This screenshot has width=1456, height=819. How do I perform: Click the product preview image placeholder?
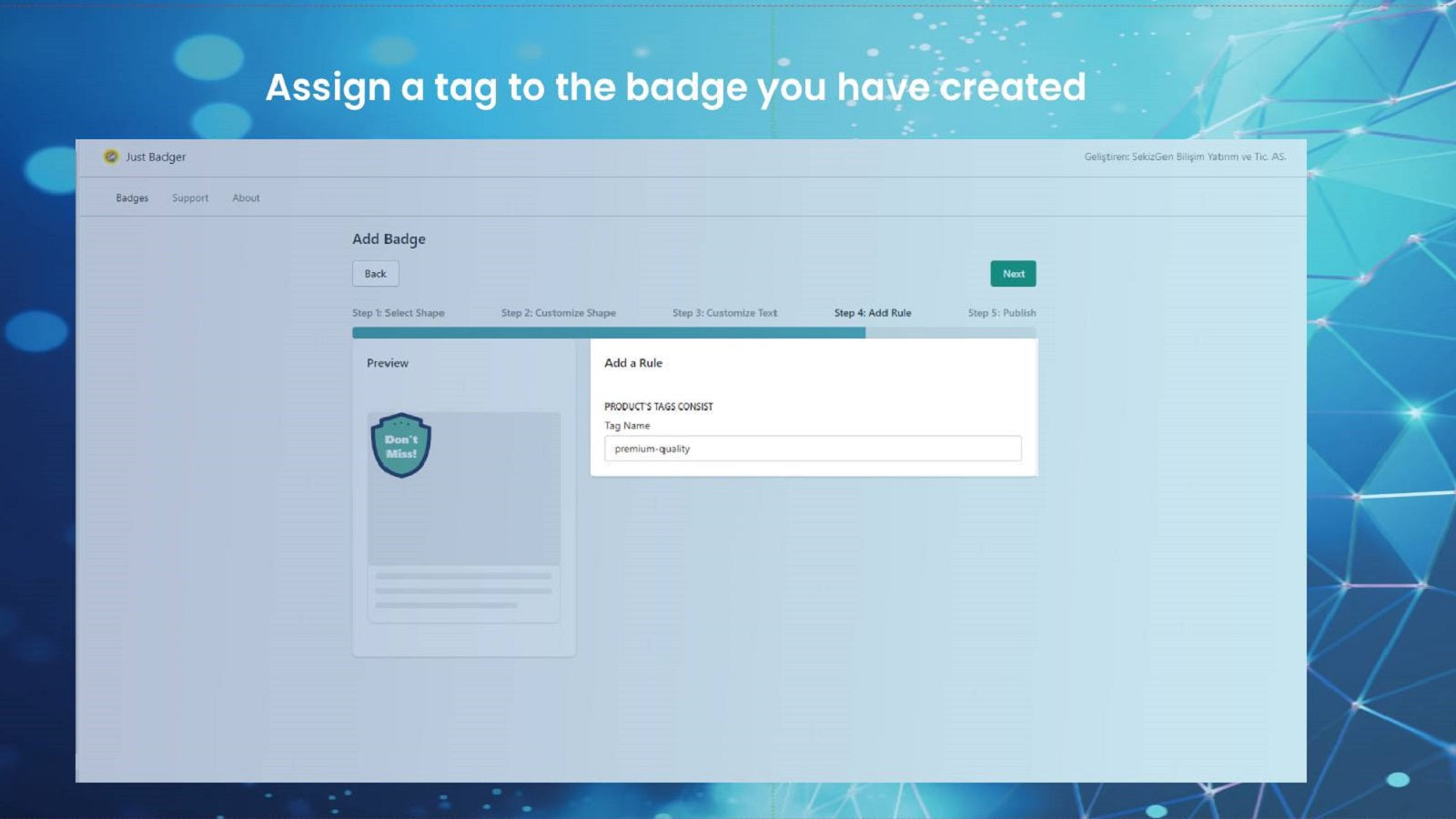pos(464,489)
